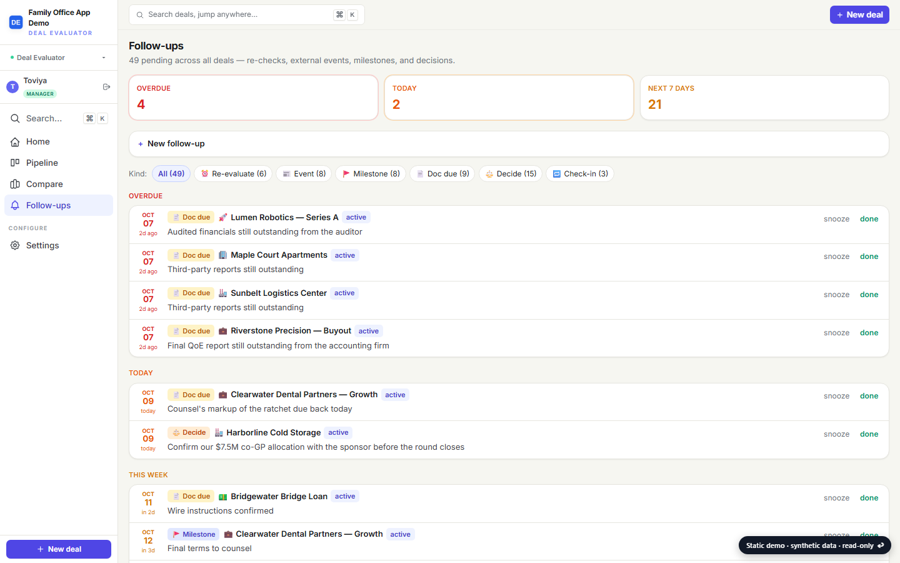The image size is (900, 563).
Task: Filter by Re-evaluate (6)
Action: pos(234,174)
